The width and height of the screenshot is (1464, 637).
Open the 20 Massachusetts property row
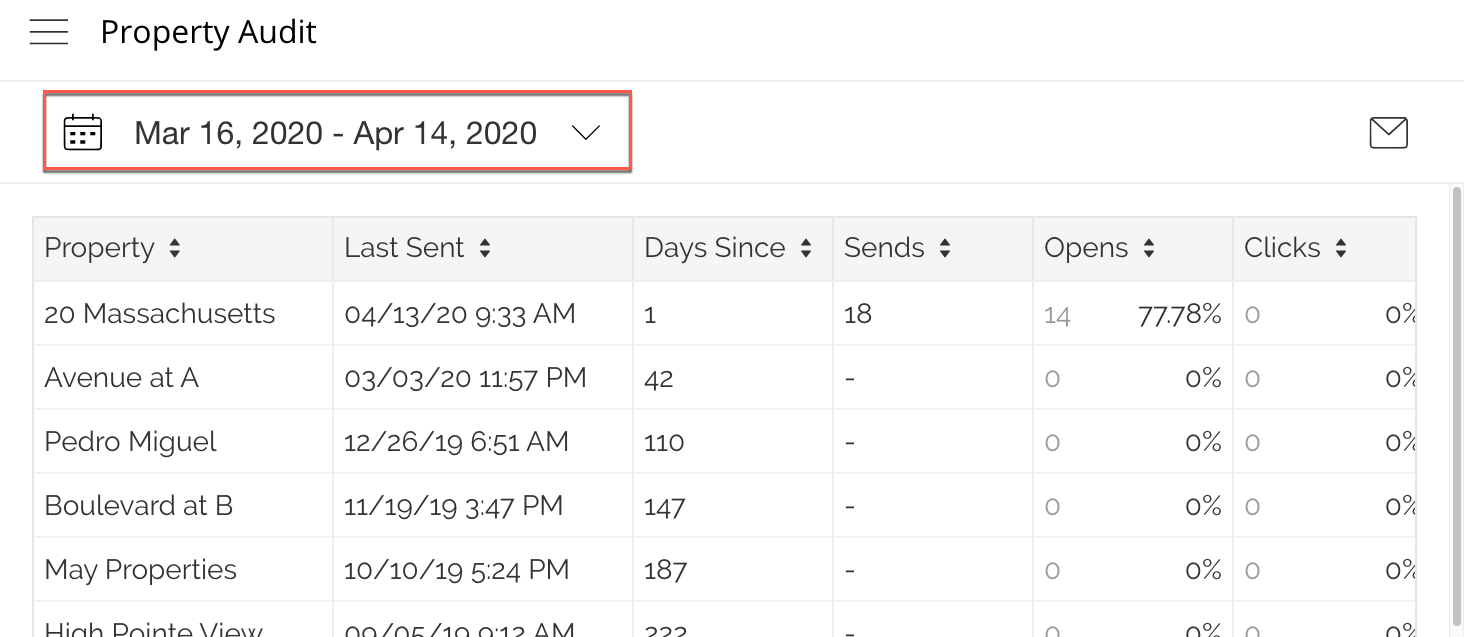(x=160, y=314)
